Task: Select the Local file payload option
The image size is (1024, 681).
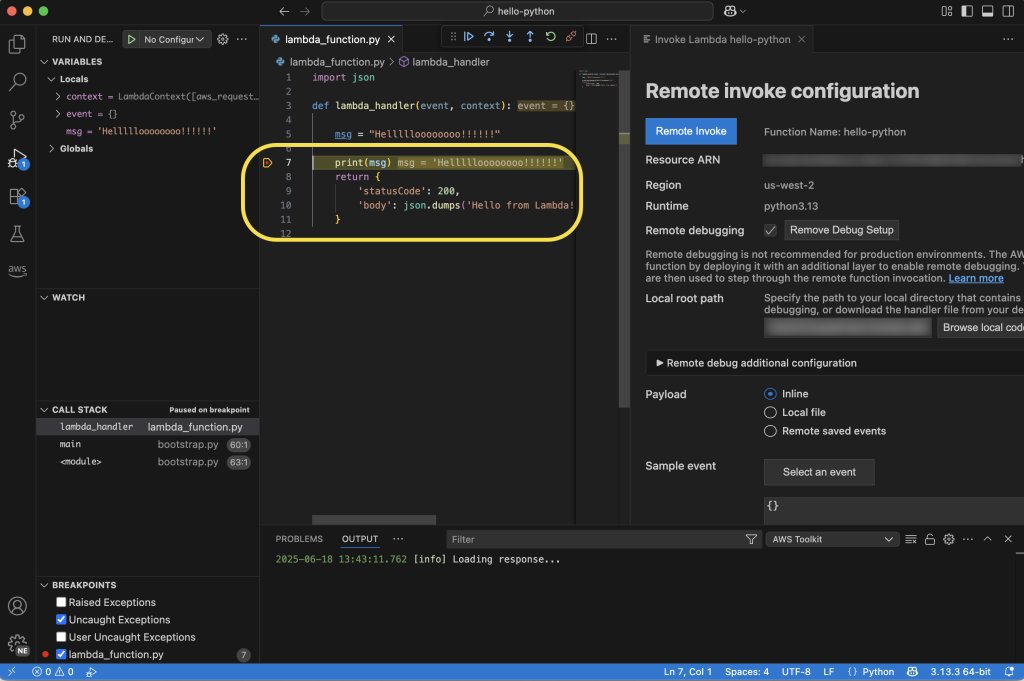Action: coord(770,412)
